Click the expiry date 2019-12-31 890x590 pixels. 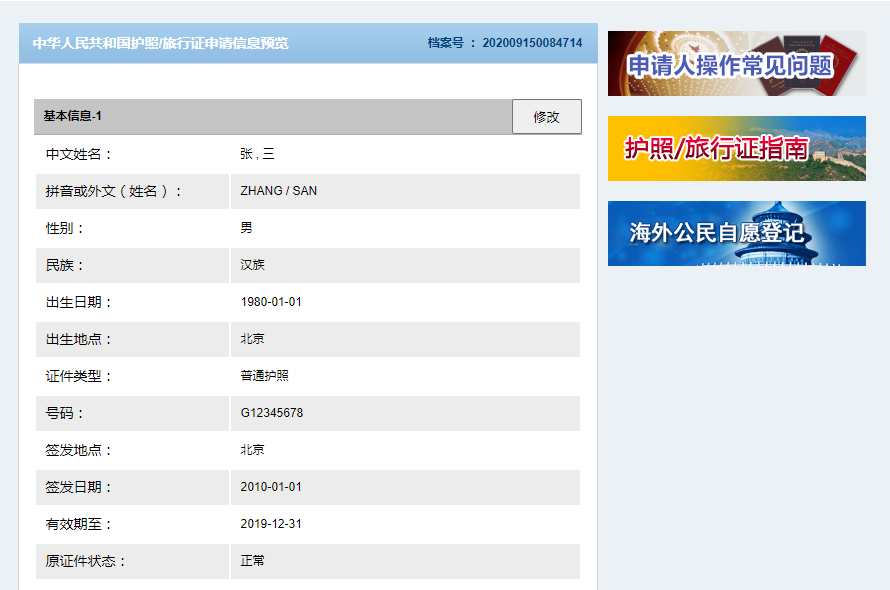pos(271,524)
